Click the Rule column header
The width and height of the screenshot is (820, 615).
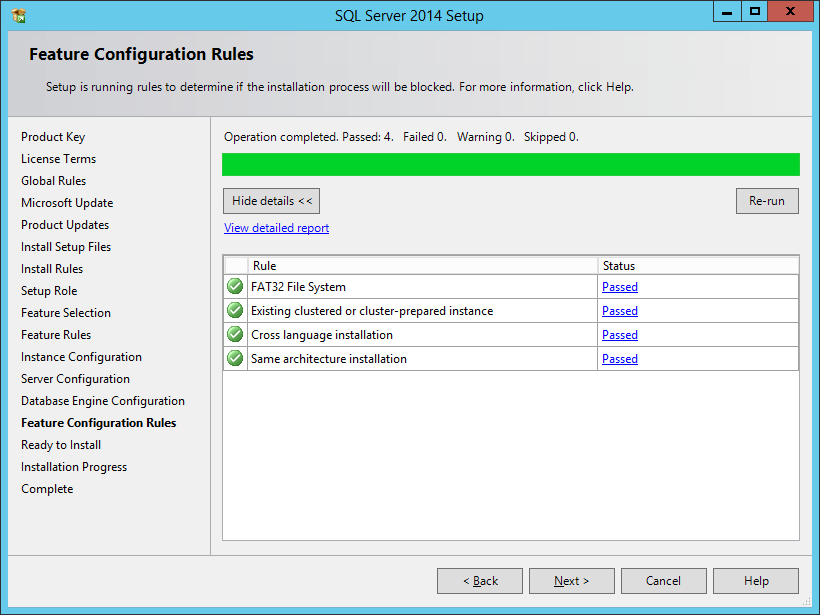coord(422,266)
